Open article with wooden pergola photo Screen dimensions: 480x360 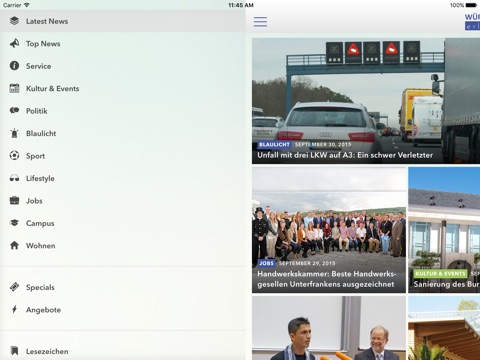[444, 328]
